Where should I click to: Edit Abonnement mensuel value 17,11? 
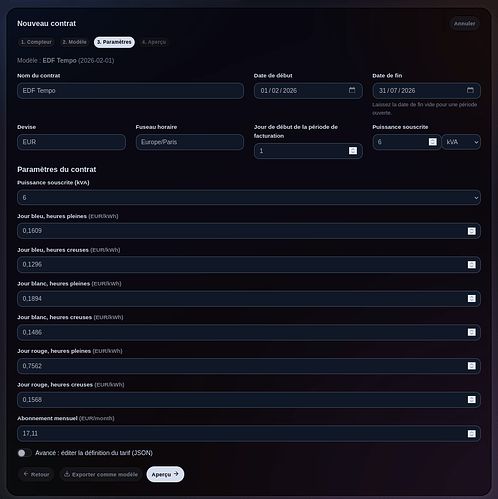tap(249, 433)
